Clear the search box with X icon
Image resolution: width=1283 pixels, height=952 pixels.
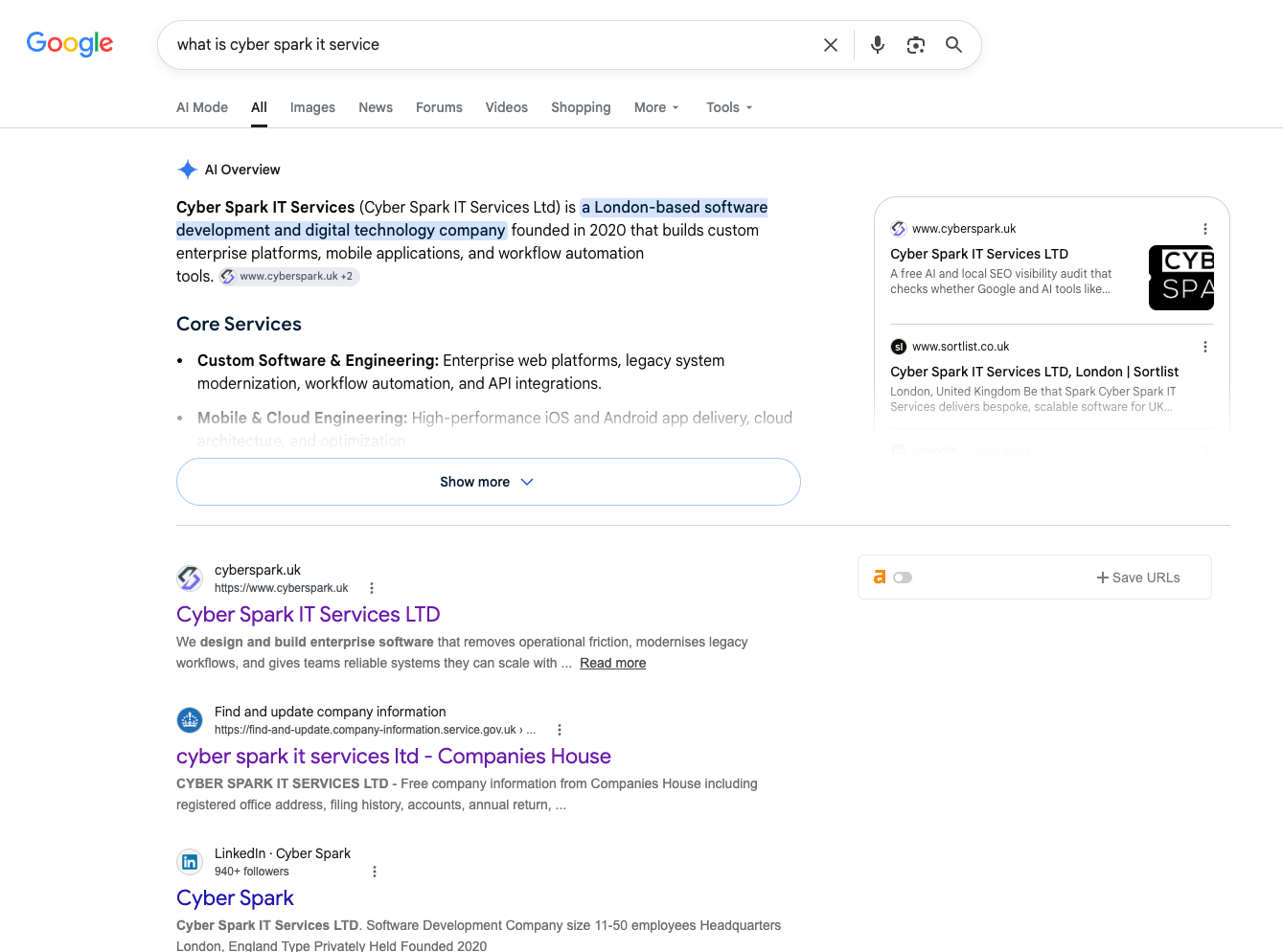[831, 45]
